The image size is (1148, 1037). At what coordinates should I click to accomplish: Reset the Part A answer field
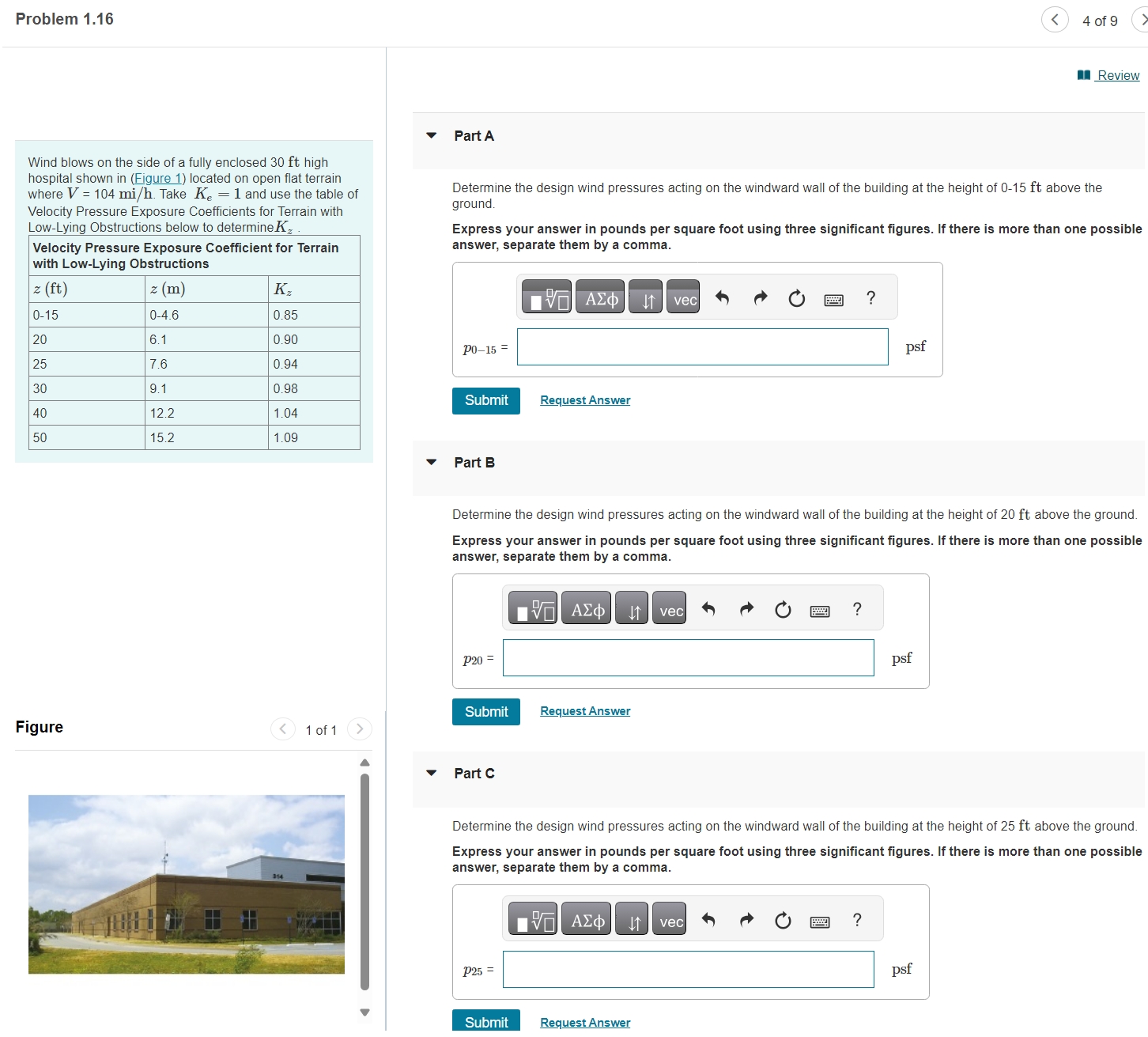coord(797,298)
